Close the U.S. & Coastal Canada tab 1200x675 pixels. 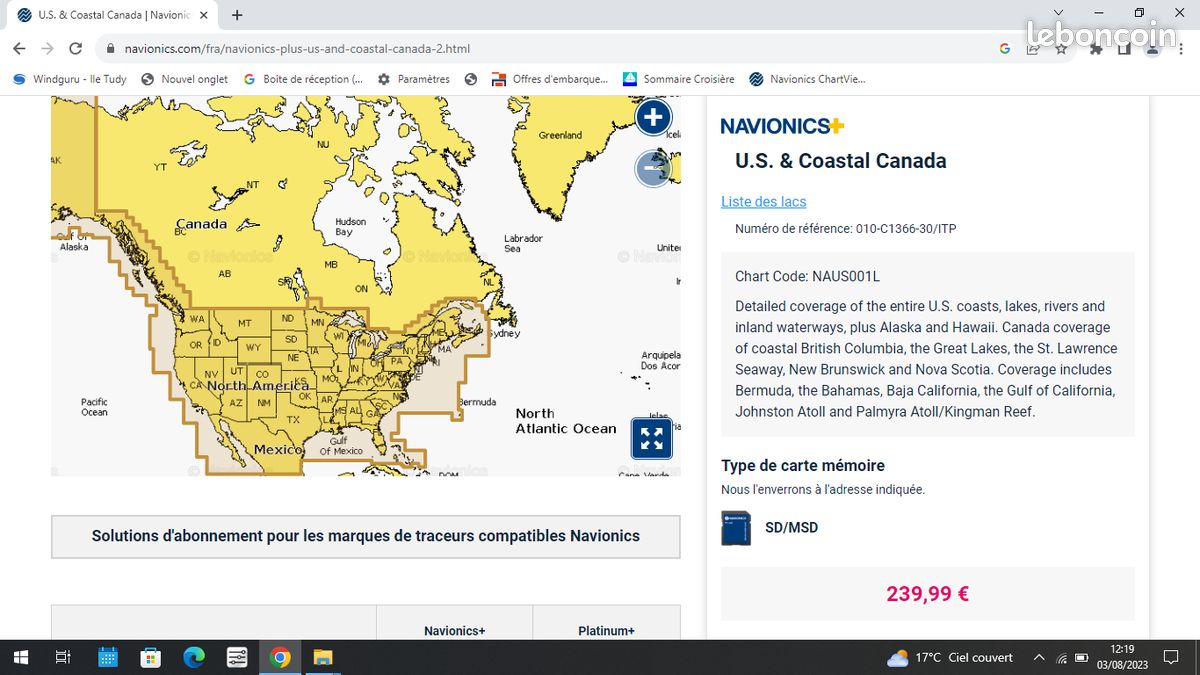203,15
